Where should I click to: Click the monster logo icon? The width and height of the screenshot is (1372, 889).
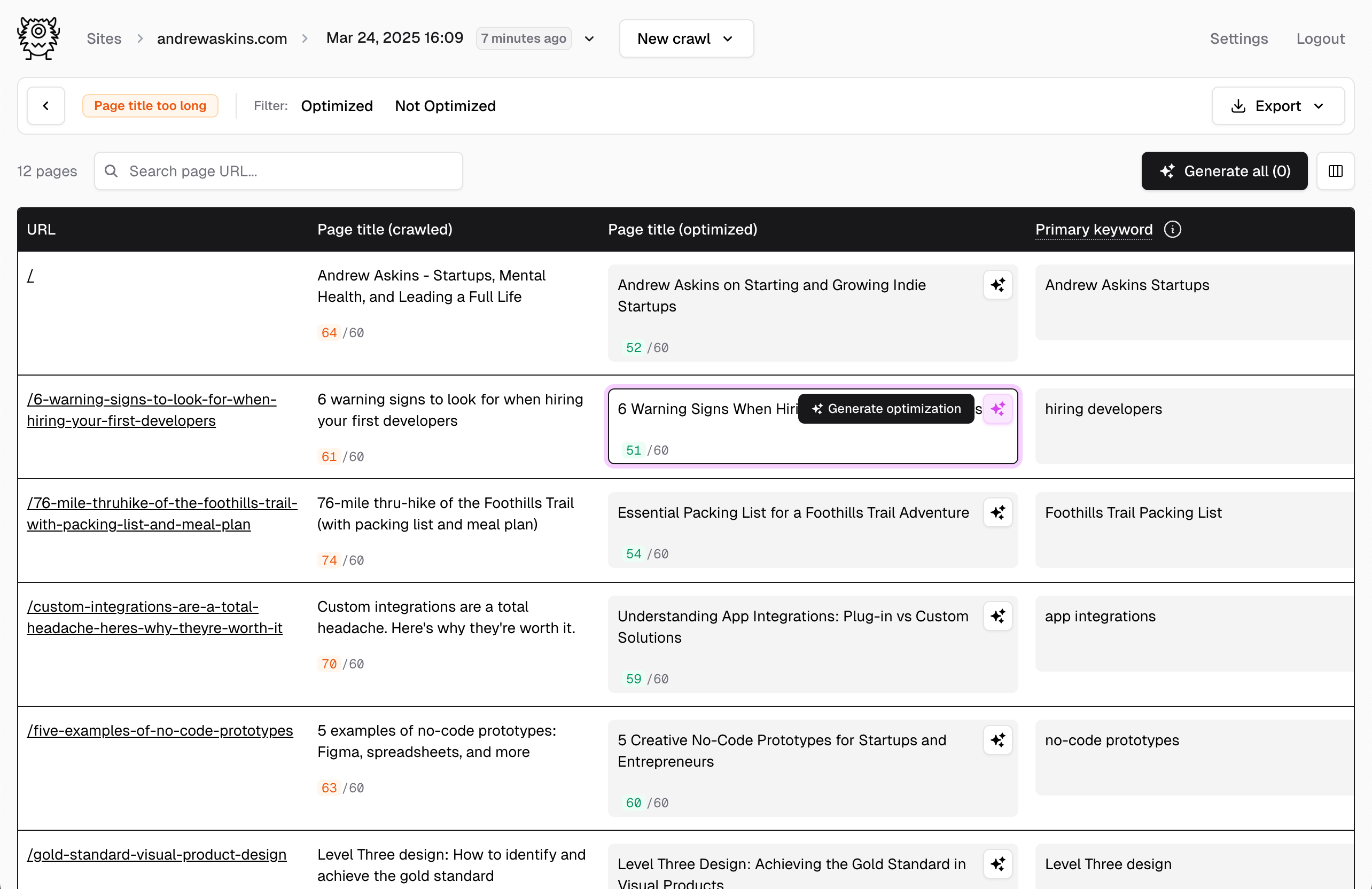click(38, 38)
